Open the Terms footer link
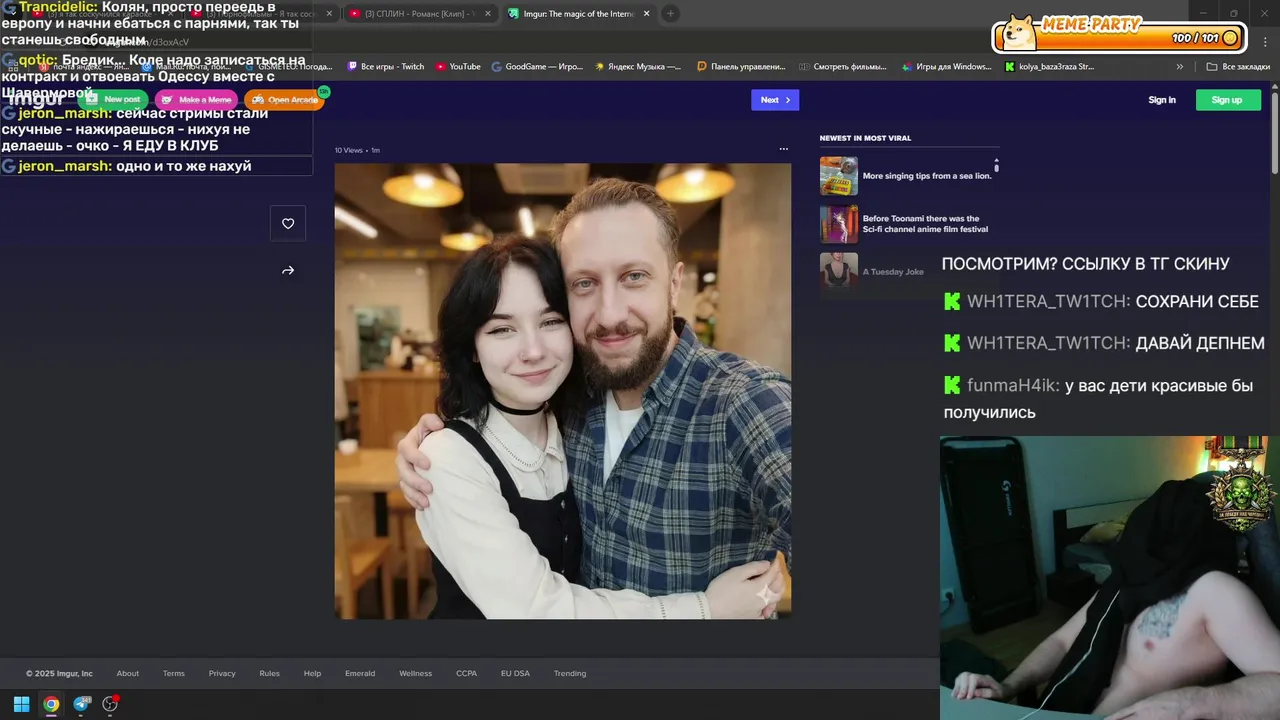The image size is (1280, 720). 174,674
